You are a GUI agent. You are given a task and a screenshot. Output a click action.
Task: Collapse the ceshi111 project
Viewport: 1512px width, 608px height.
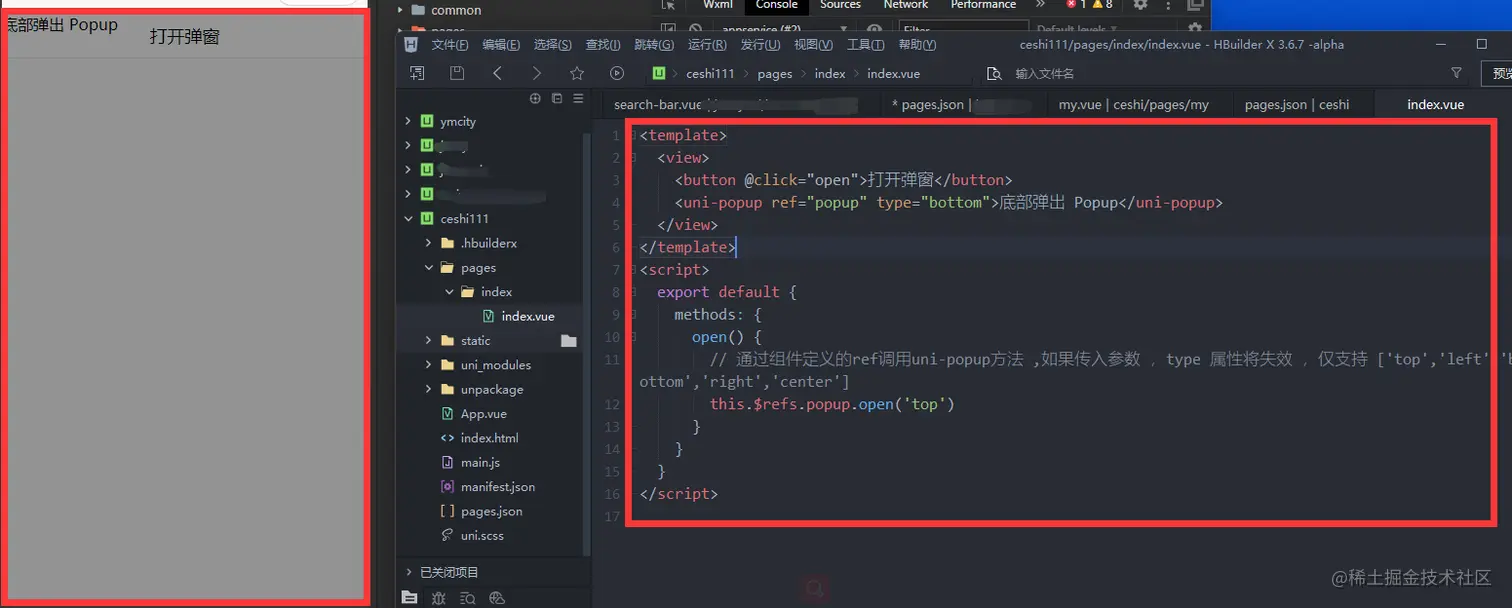coord(408,219)
